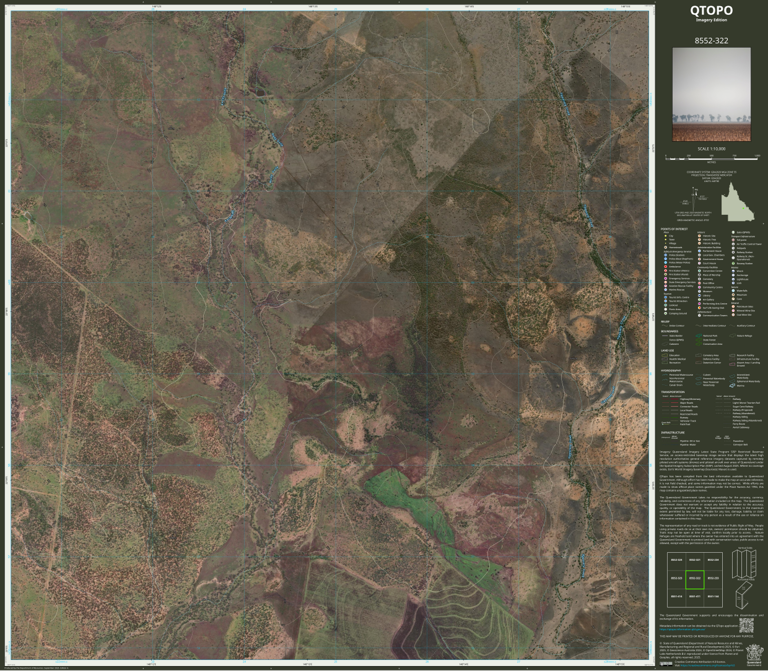Open the QTopo application link
The image size is (768, 671).
click(682, 629)
